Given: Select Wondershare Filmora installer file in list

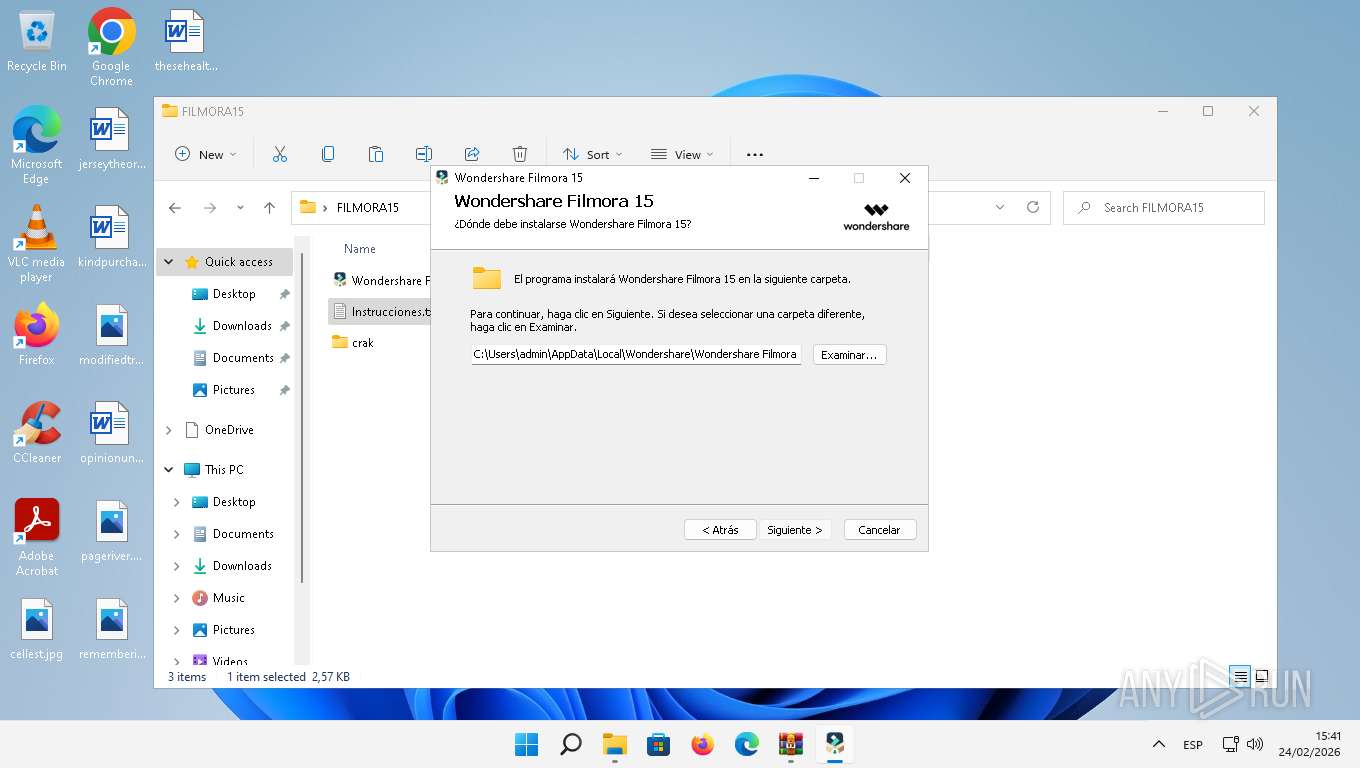Looking at the screenshot, I should [x=380, y=280].
